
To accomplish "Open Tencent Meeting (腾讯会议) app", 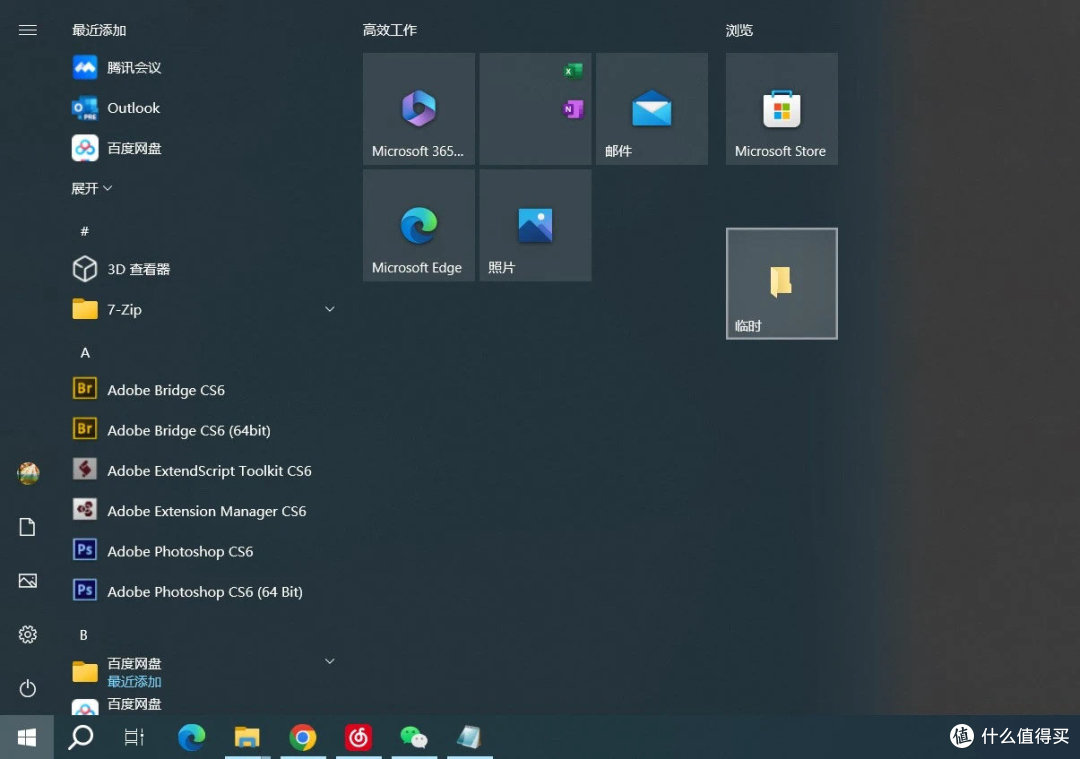I will pos(203,67).
